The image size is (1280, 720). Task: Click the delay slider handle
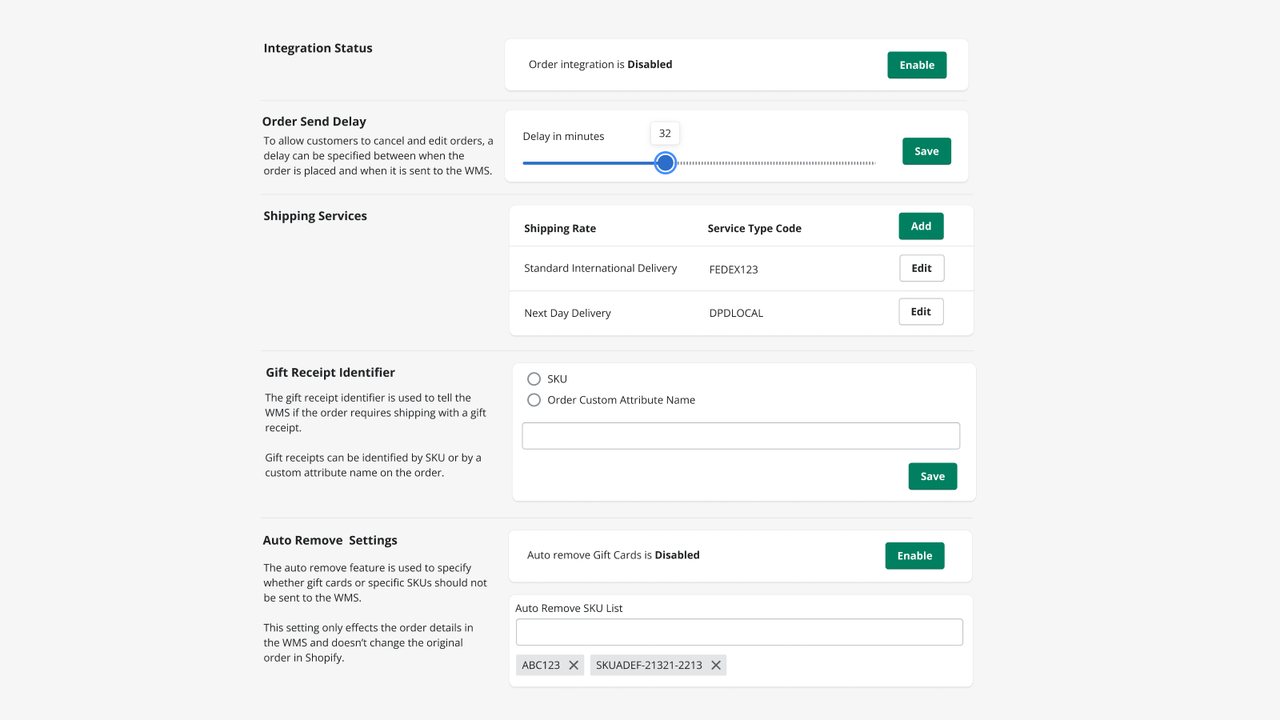tap(664, 162)
